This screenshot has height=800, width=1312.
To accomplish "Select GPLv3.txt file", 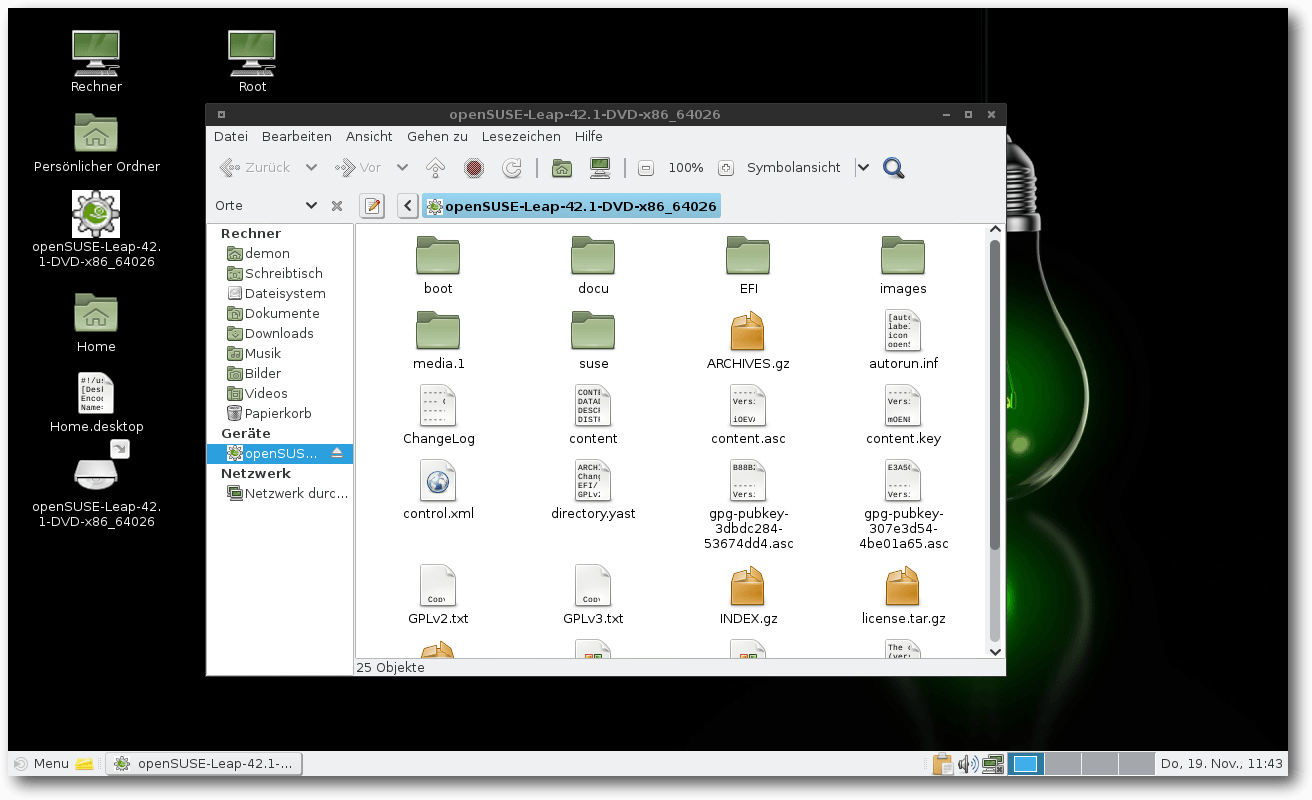I will (593, 596).
